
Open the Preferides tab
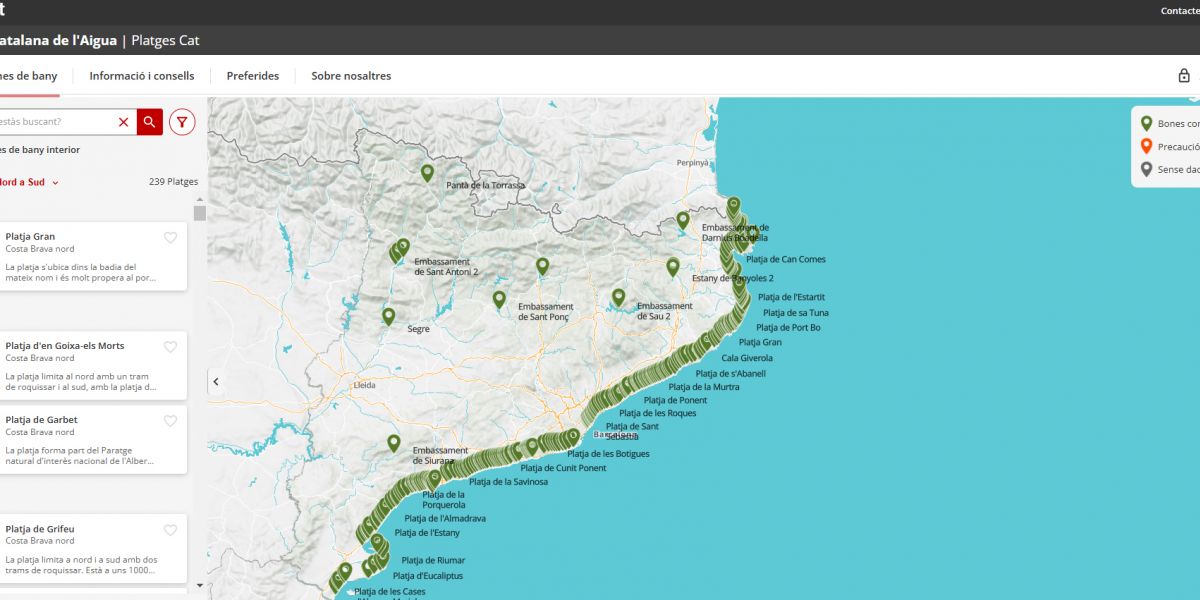click(x=253, y=76)
